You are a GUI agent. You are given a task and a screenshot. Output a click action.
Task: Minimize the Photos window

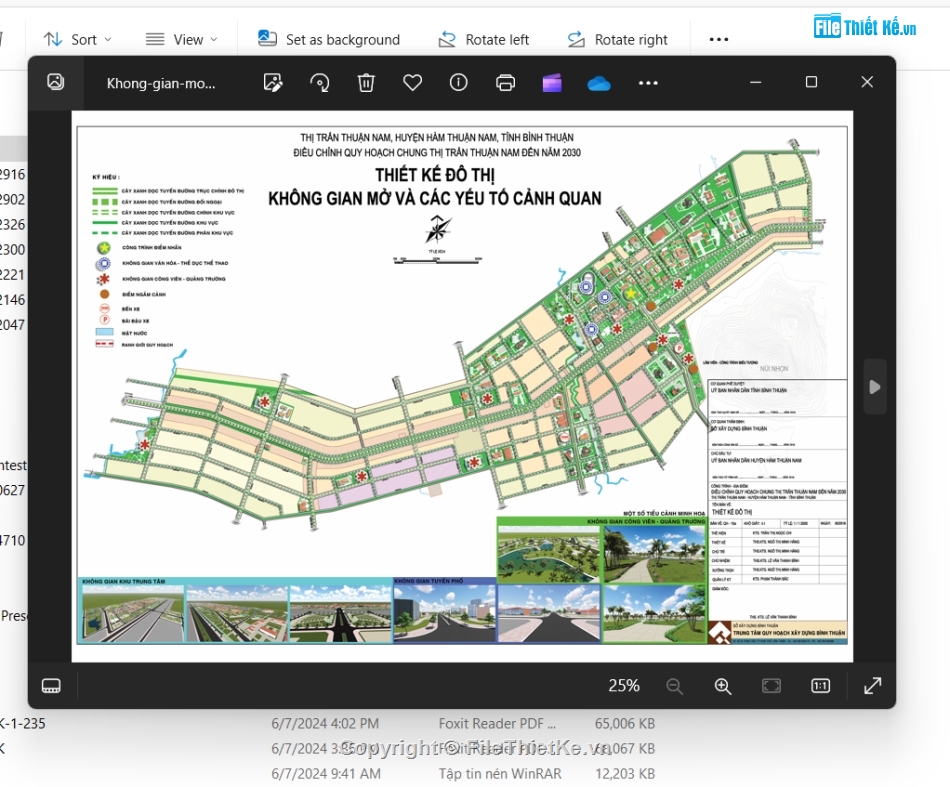pos(756,82)
